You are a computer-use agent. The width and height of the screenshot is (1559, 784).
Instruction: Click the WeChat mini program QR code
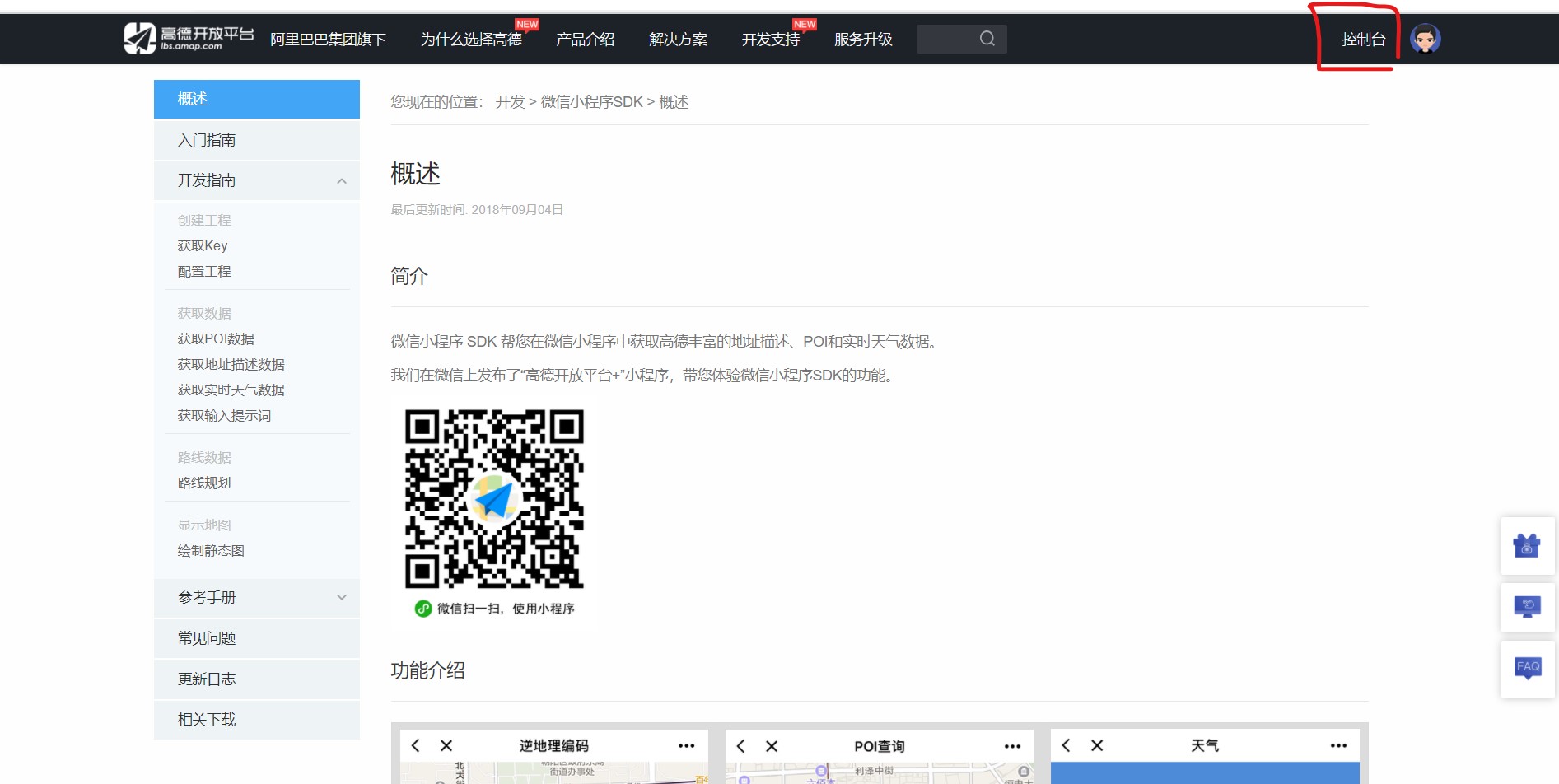click(x=494, y=499)
